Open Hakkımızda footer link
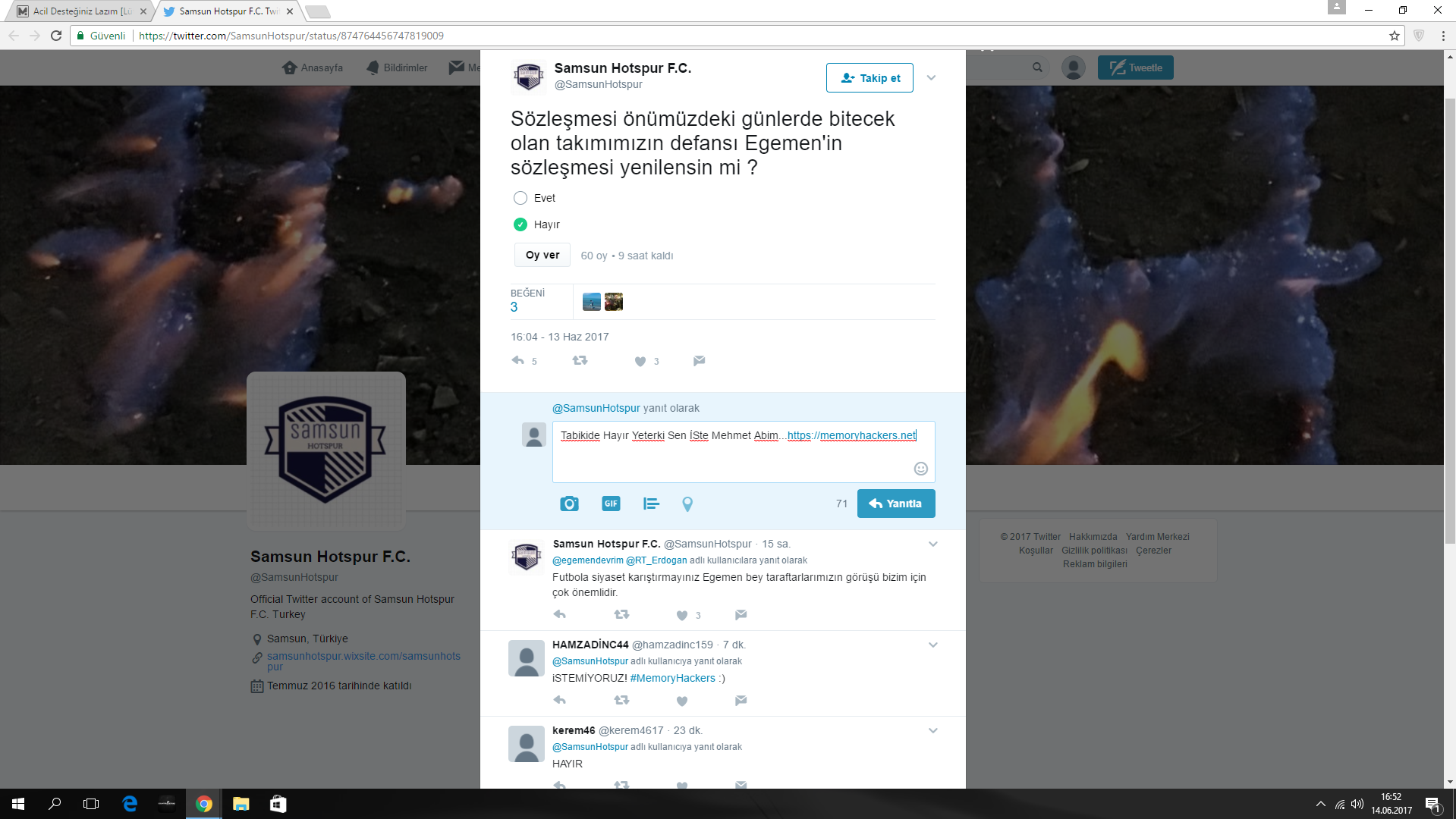The height and width of the screenshot is (819, 1456). 1093,537
